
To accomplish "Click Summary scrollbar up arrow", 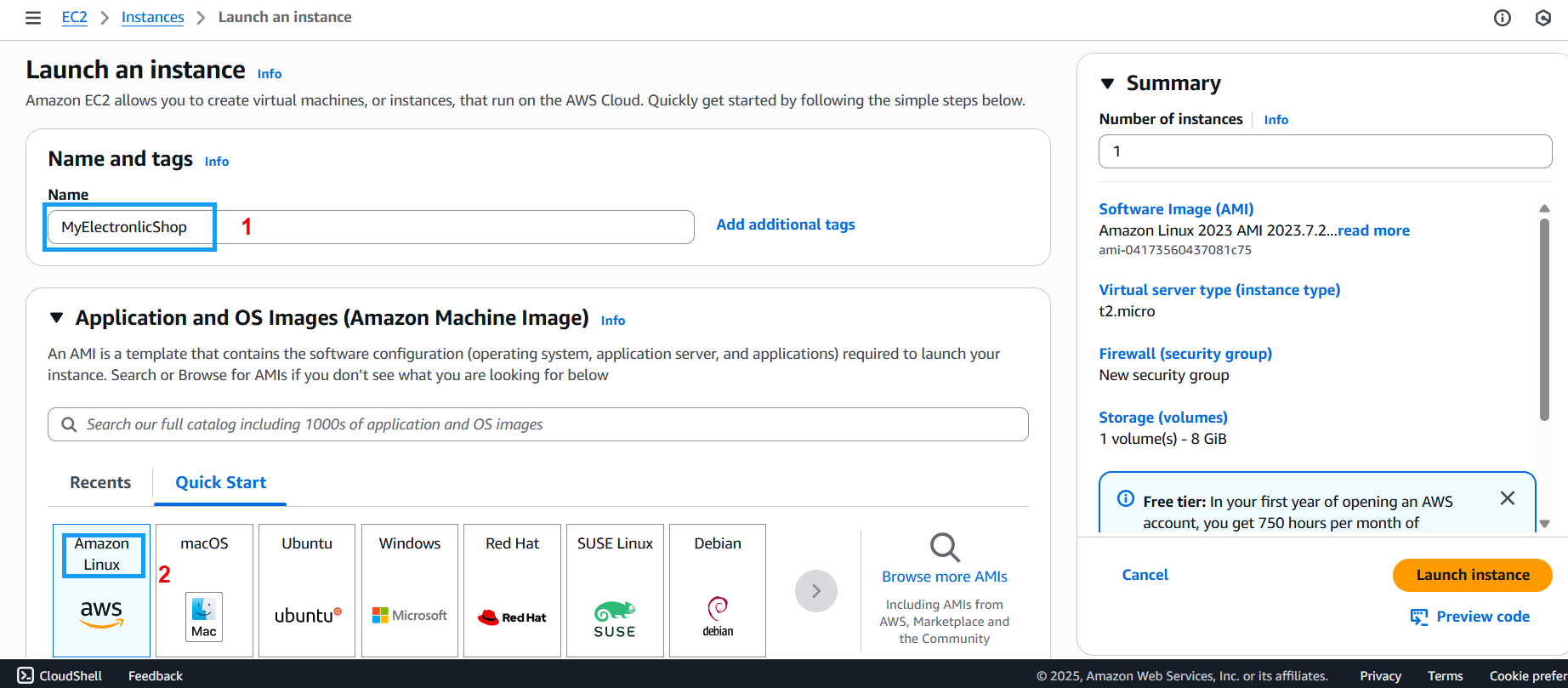I will click(1544, 208).
